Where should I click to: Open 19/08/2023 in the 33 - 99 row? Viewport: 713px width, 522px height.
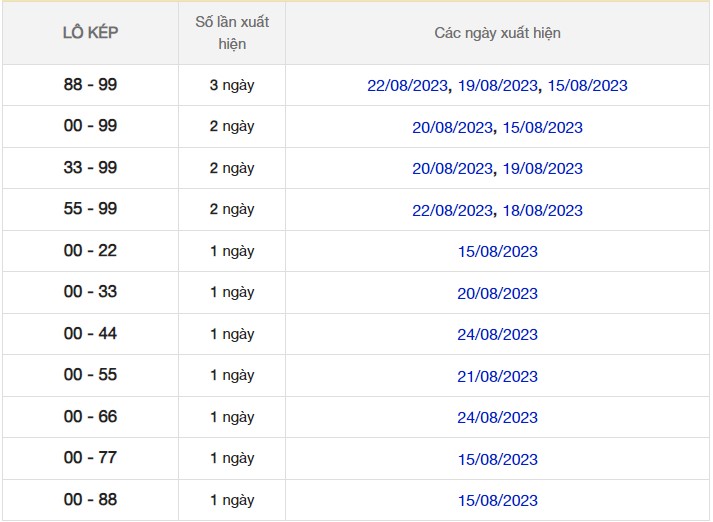pyautogui.click(x=543, y=169)
